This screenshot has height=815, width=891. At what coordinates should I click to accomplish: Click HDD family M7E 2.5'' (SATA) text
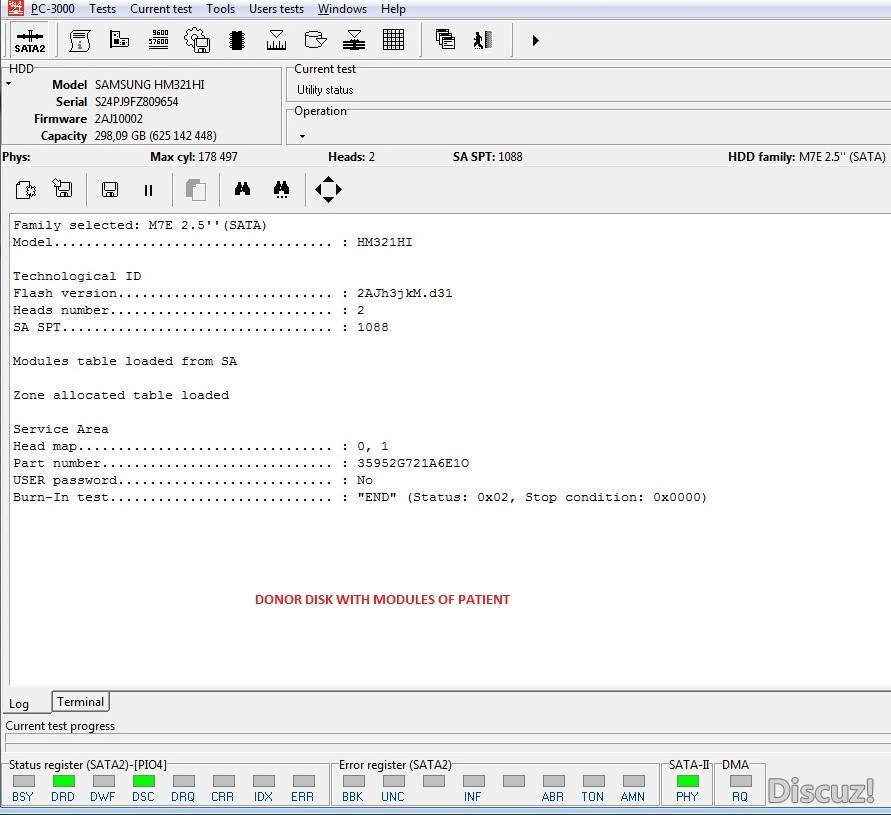807,157
